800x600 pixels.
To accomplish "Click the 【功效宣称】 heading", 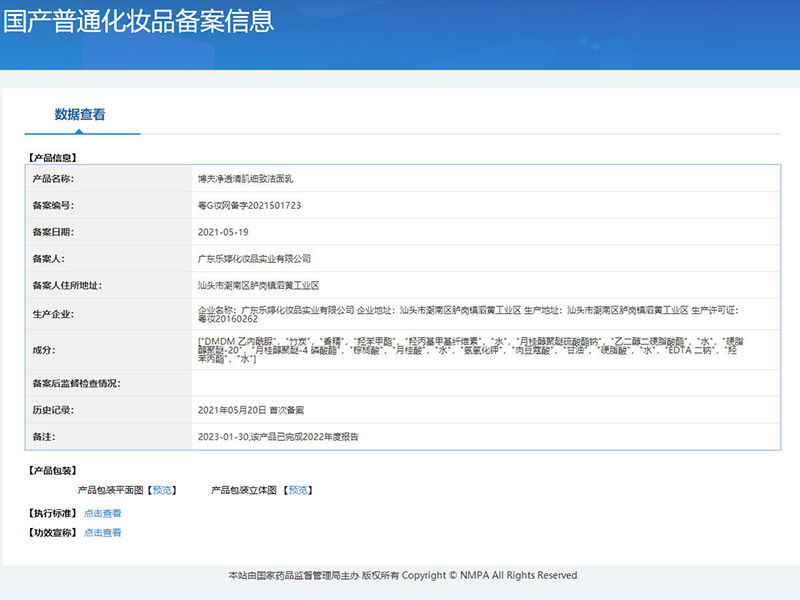I will coord(52,533).
